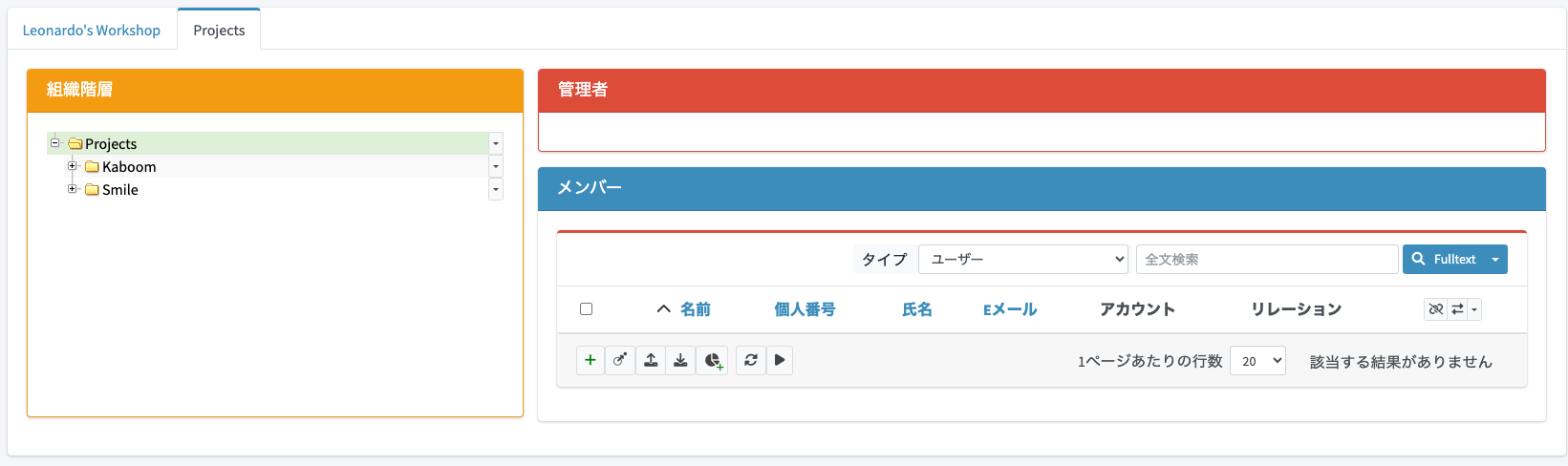The width and height of the screenshot is (1568, 466).
Task: Sort by the 個人番号 column
Action: click(805, 309)
